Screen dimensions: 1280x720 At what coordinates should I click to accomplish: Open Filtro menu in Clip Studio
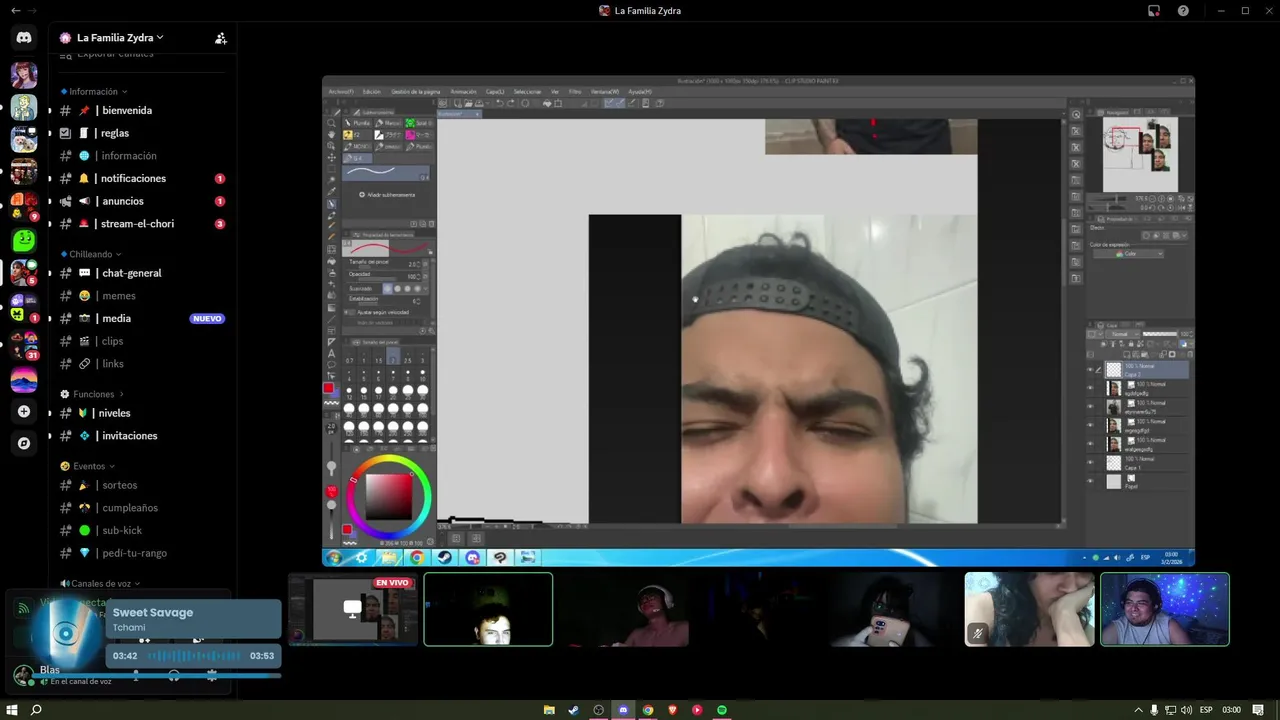click(x=575, y=91)
